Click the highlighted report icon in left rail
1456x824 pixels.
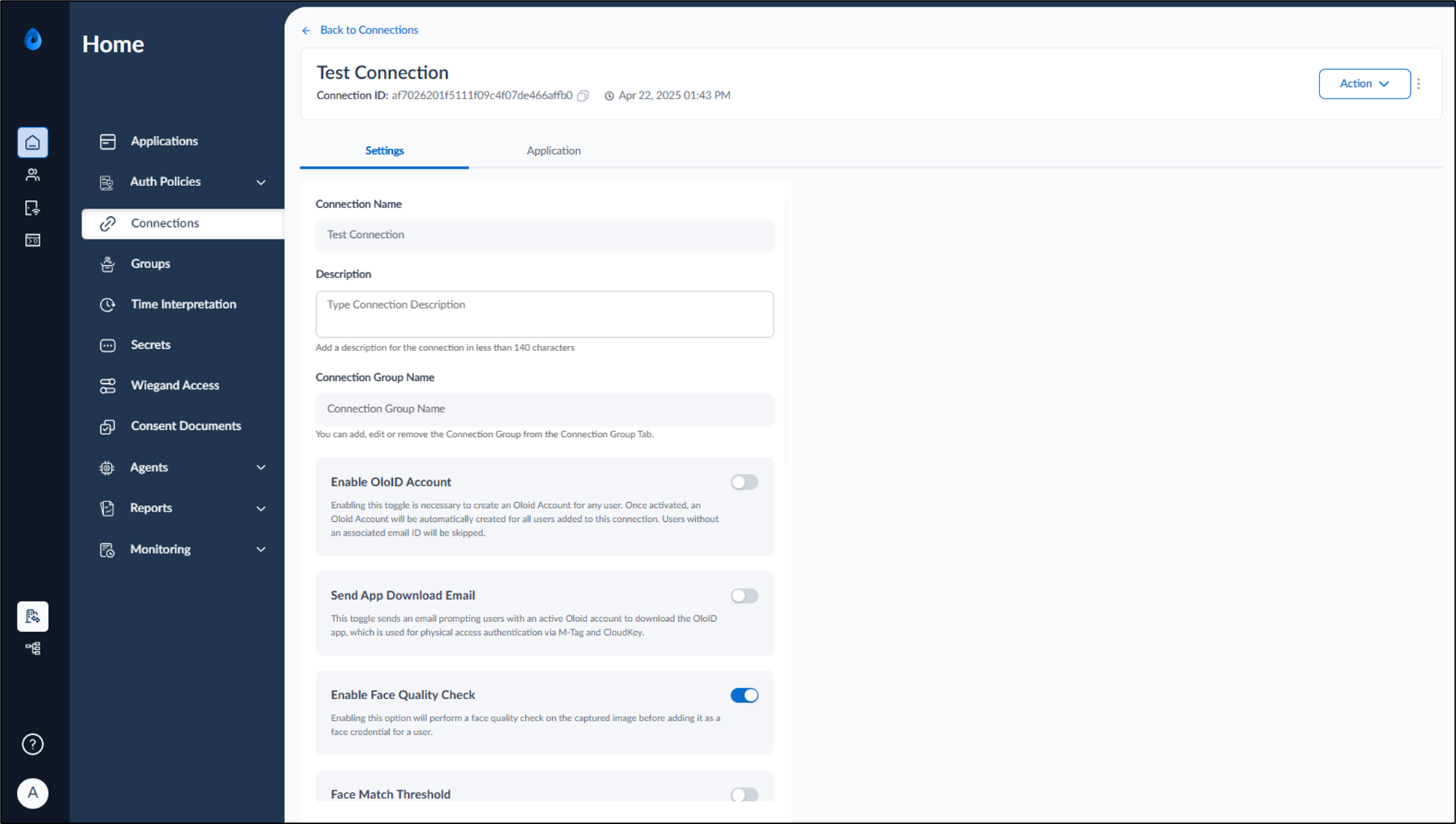pyautogui.click(x=33, y=617)
